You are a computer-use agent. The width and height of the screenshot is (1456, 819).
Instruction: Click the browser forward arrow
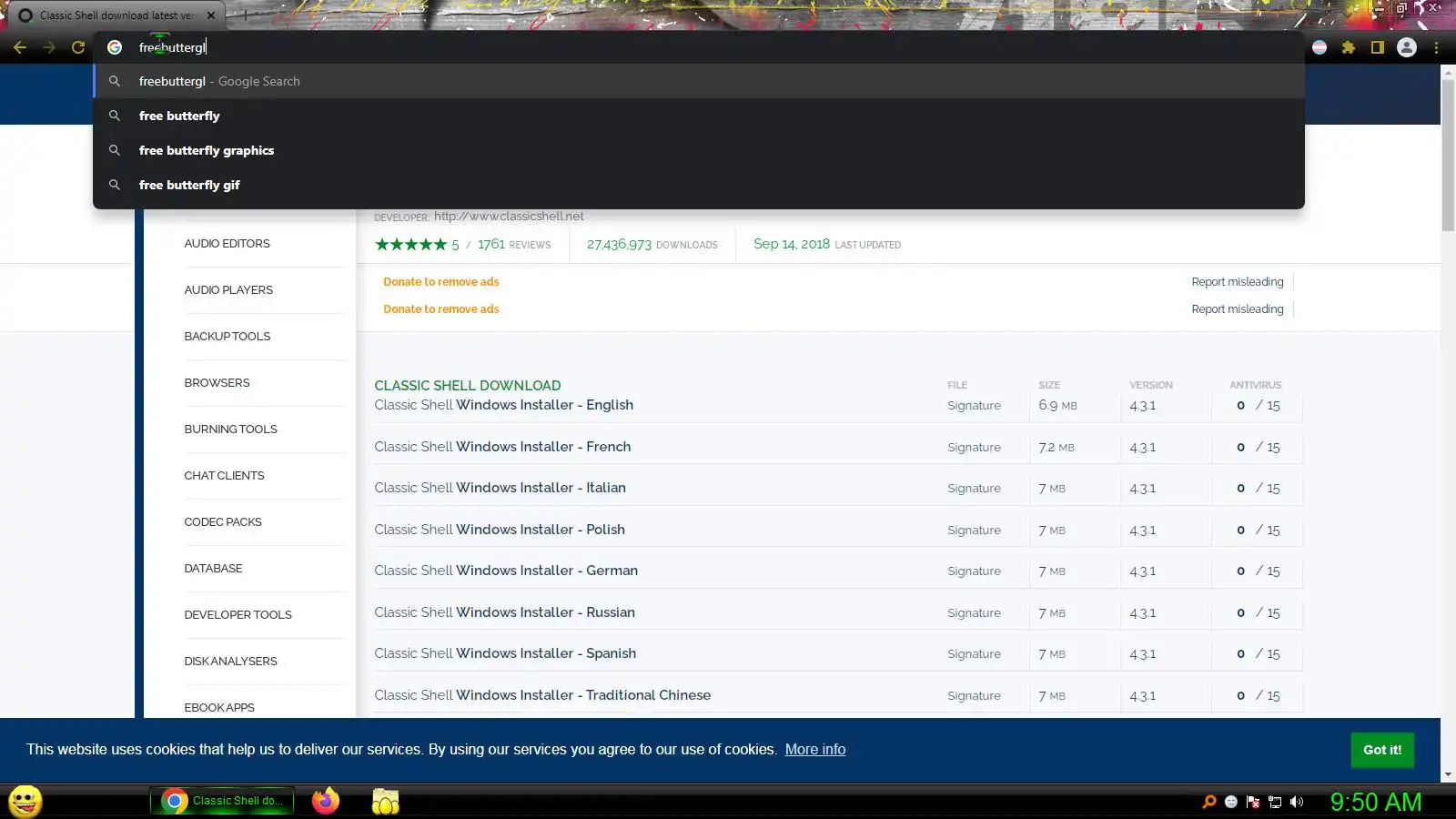coord(49,47)
